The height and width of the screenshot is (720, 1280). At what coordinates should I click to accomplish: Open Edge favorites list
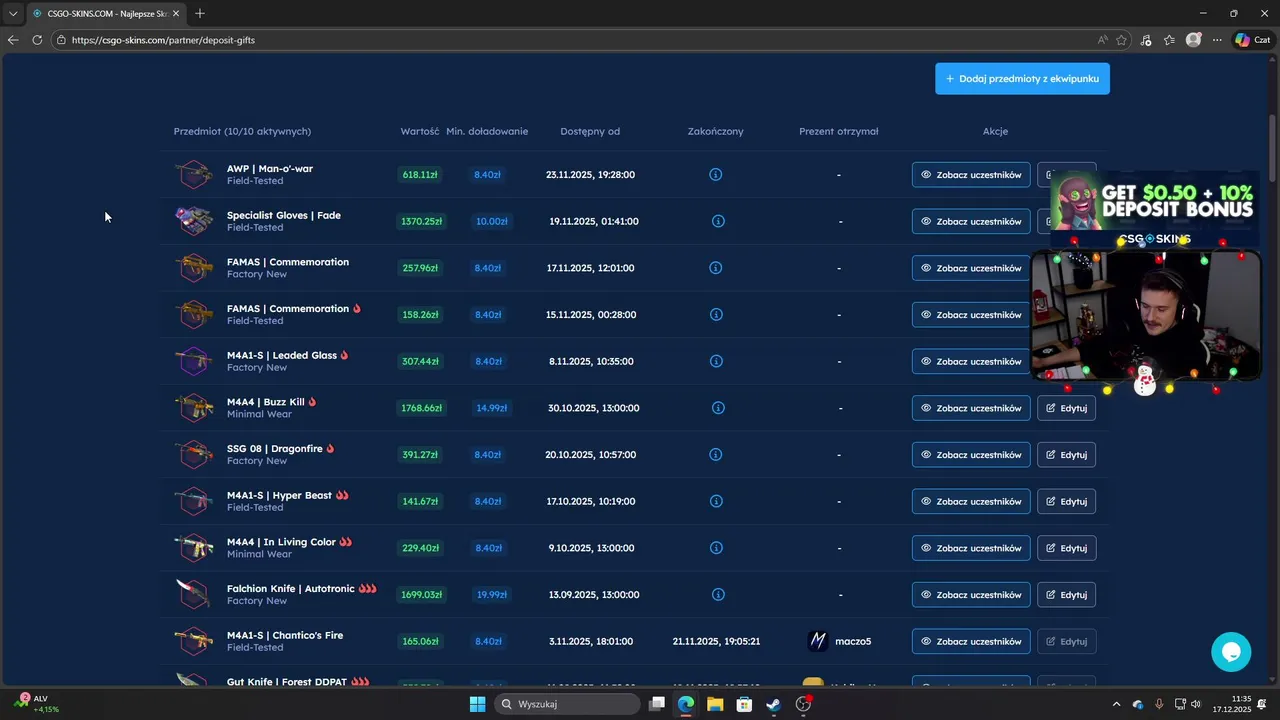(1169, 40)
